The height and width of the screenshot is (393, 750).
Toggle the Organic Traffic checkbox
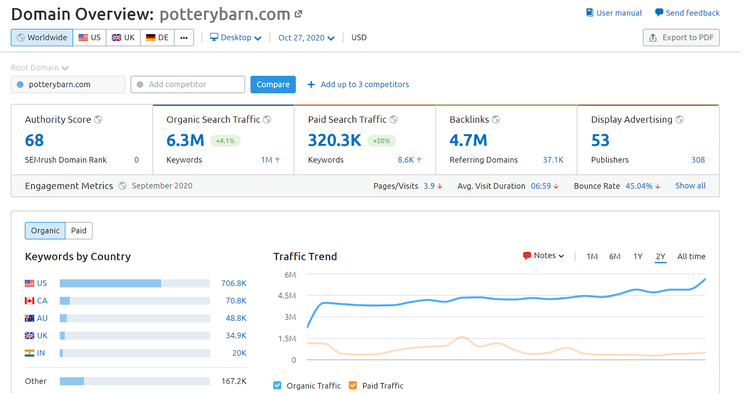tap(277, 385)
